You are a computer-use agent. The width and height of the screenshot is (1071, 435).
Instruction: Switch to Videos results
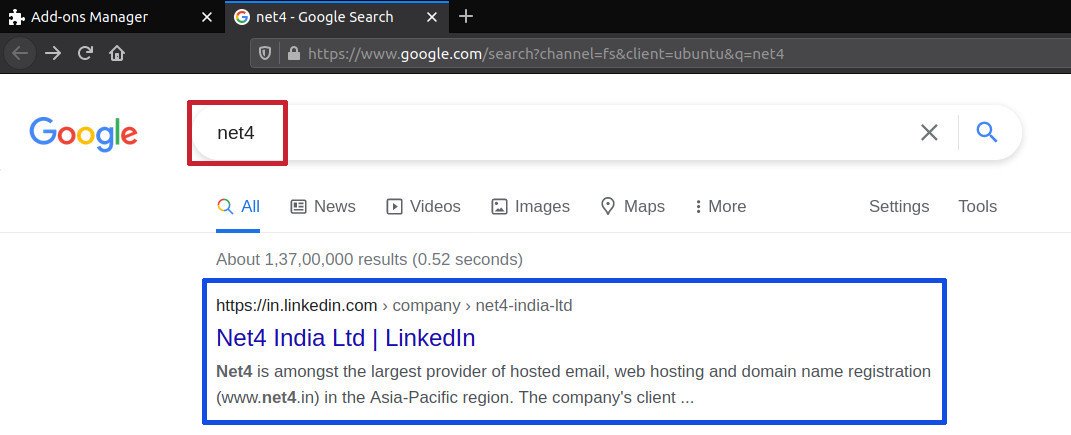coord(423,206)
